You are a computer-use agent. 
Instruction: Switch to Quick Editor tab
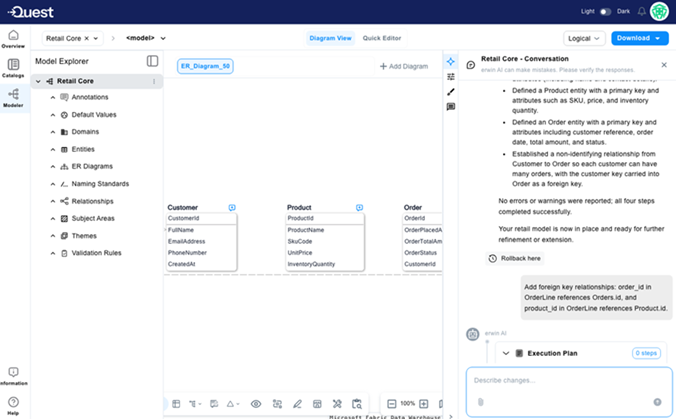coord(382,38)
